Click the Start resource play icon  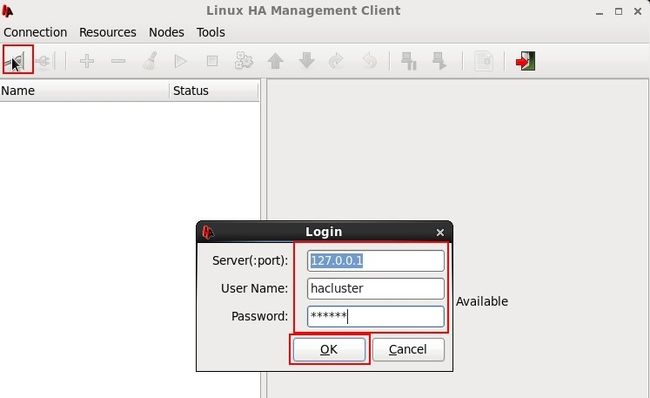tap(181, 61)
